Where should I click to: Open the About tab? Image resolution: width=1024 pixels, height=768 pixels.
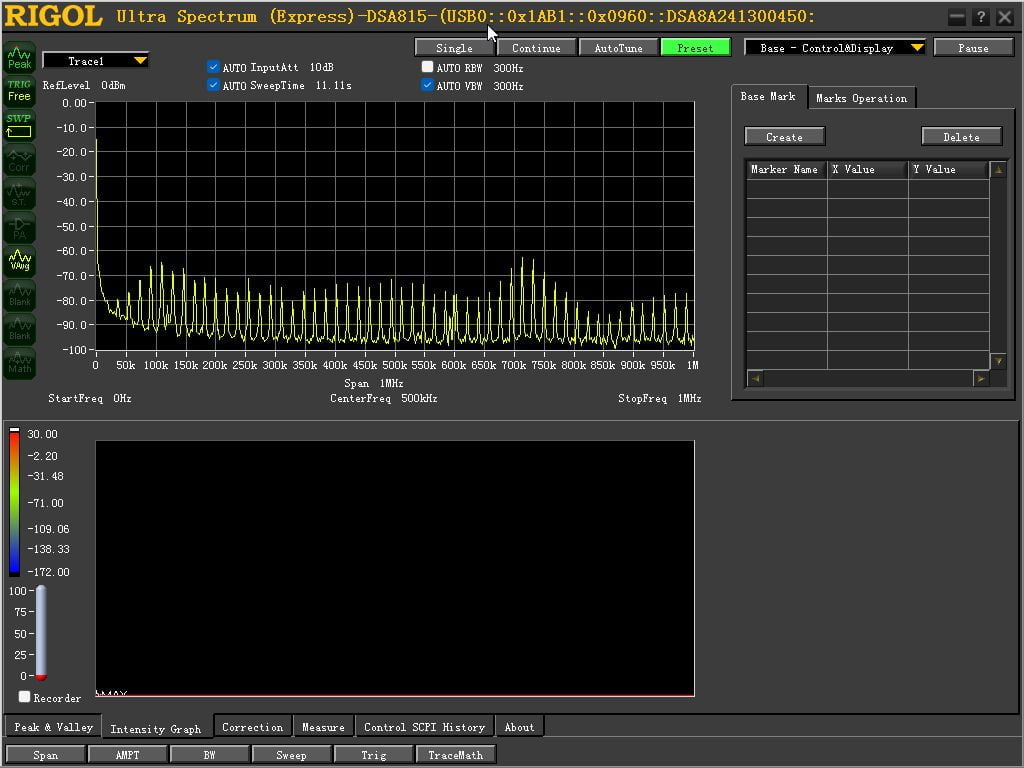coord(519,727)
